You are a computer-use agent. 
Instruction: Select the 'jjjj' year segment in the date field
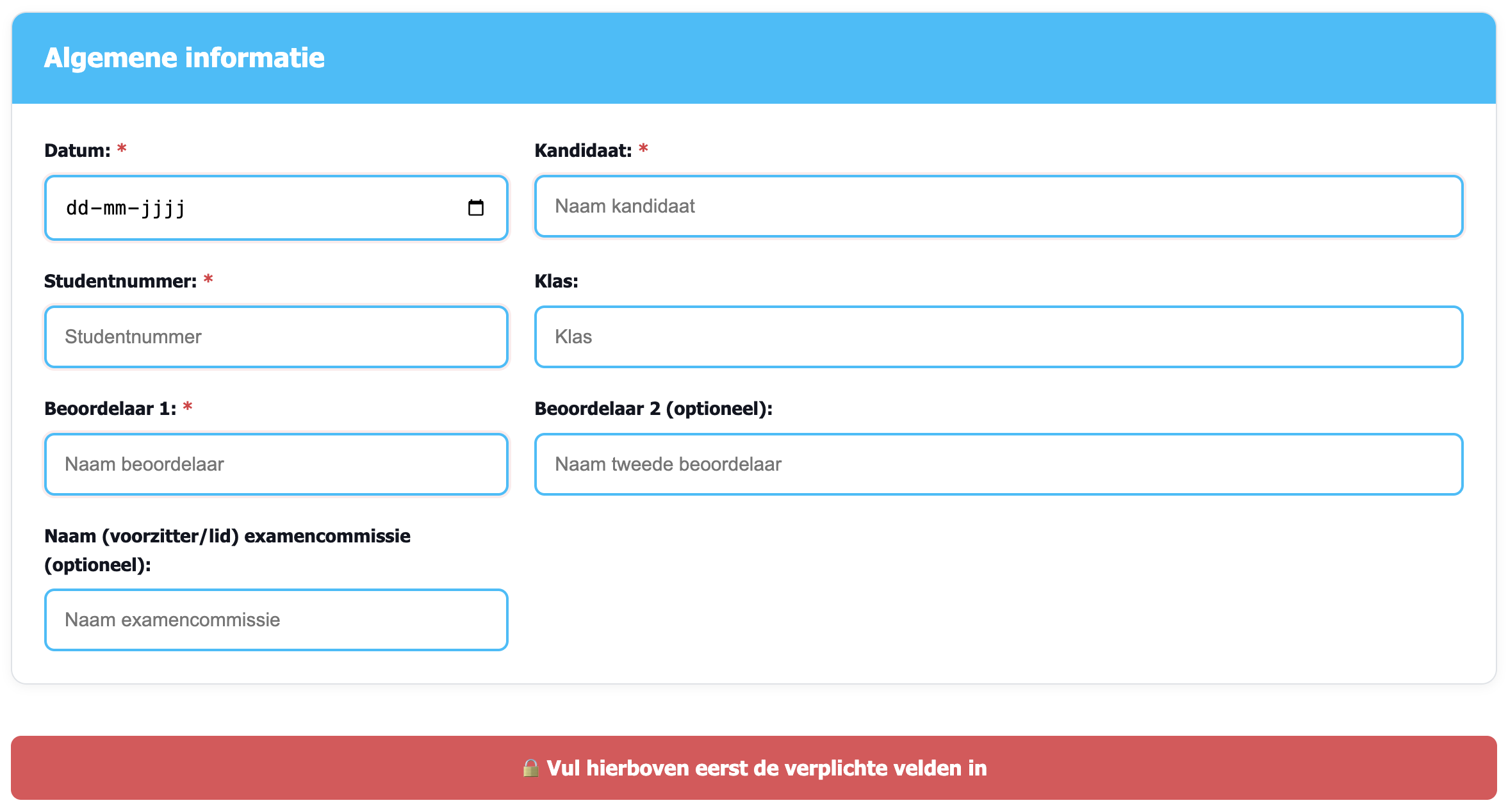tap(163, 208)
